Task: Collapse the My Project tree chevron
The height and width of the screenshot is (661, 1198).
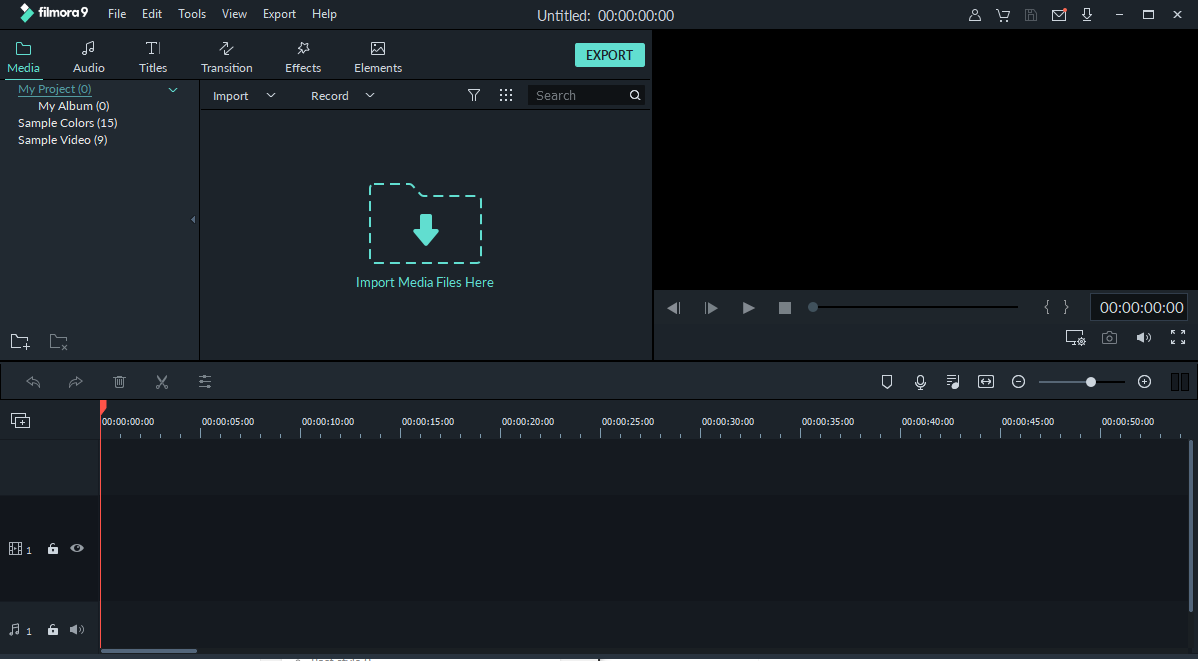Action: [x=173, y=89]
